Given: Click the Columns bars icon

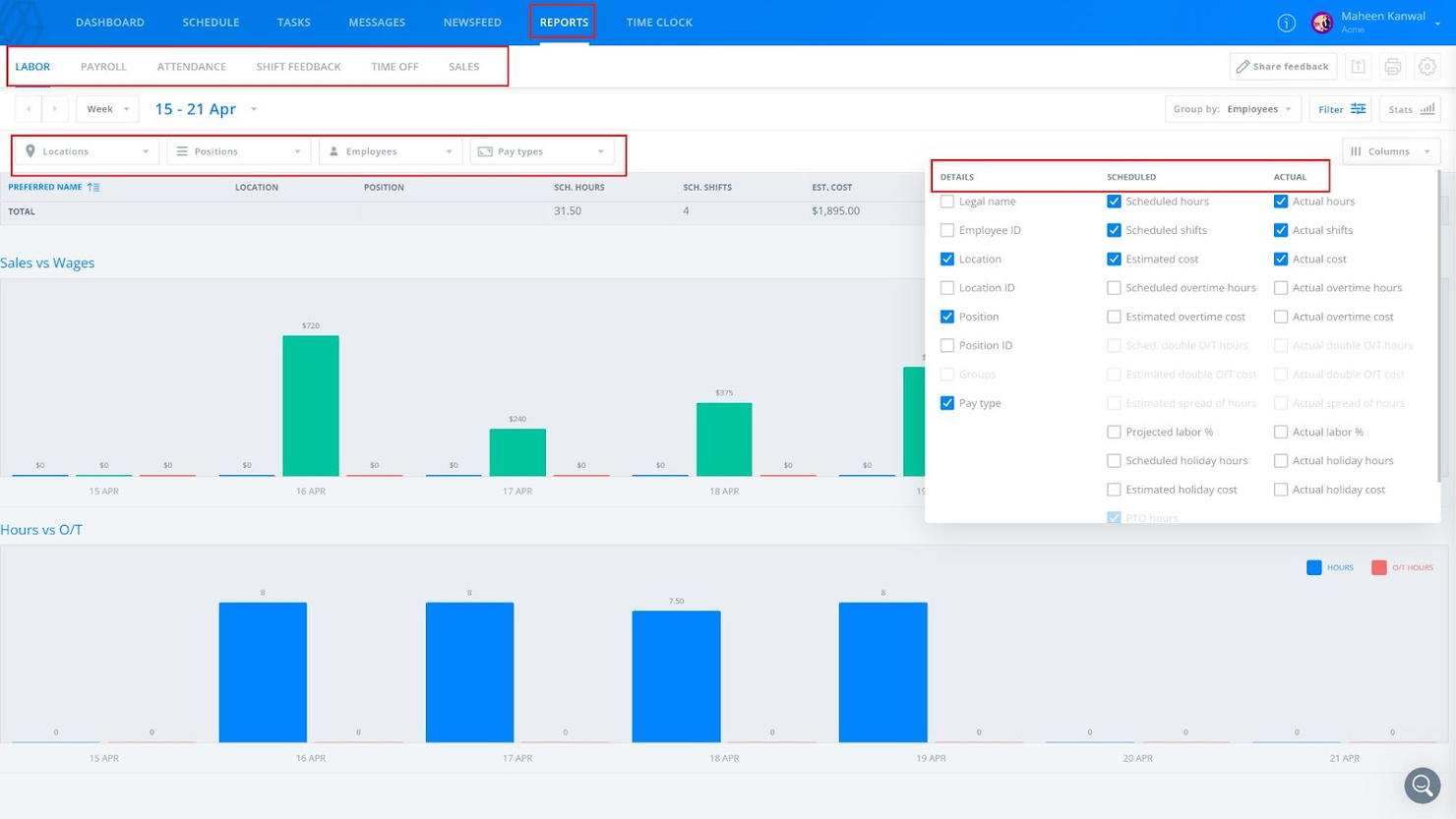Looking at the screenshot, I should (x=1356, y=151).
